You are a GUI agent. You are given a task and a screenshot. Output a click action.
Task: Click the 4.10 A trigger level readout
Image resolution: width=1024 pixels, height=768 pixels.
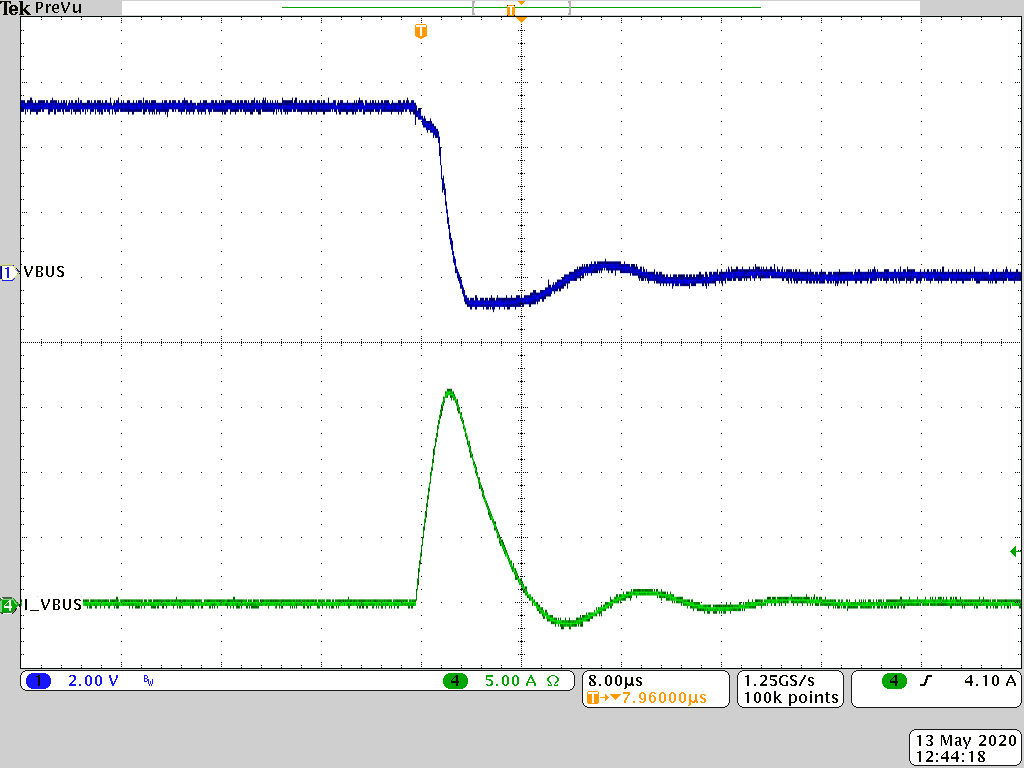[990, 681]
